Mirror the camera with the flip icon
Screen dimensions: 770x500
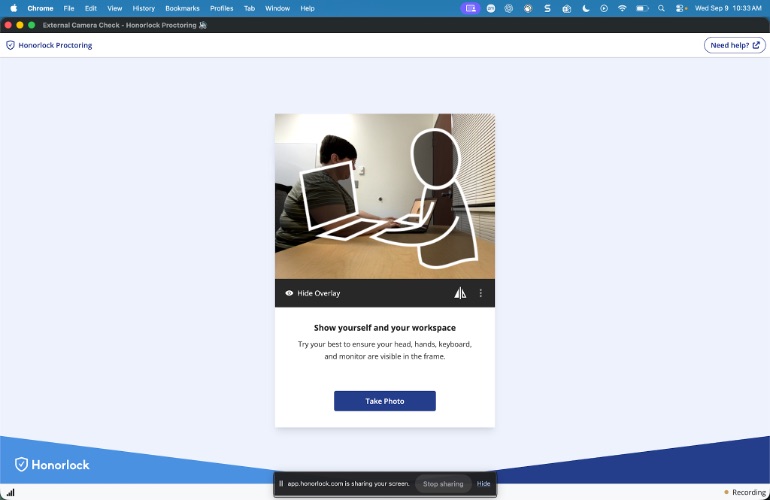(460, 293)
